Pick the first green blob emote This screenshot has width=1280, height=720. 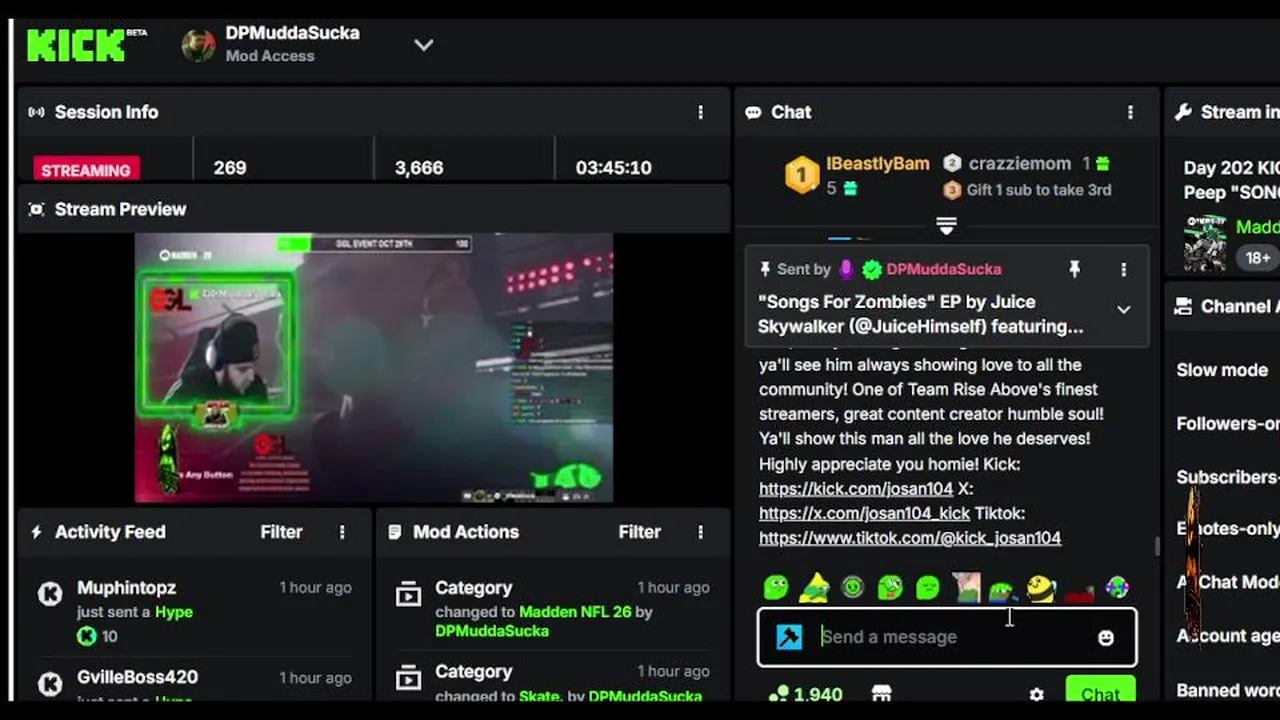(x=776, y=588)
